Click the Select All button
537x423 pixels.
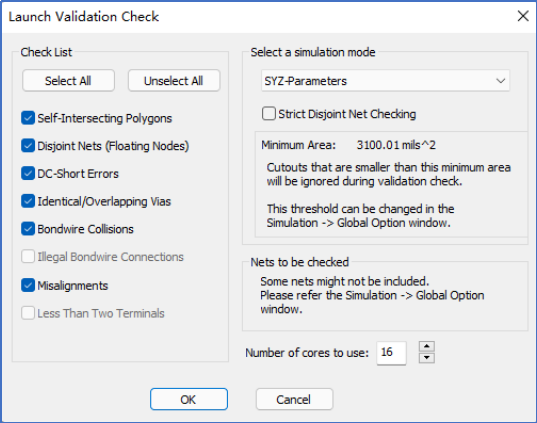[x=68, y=81]
